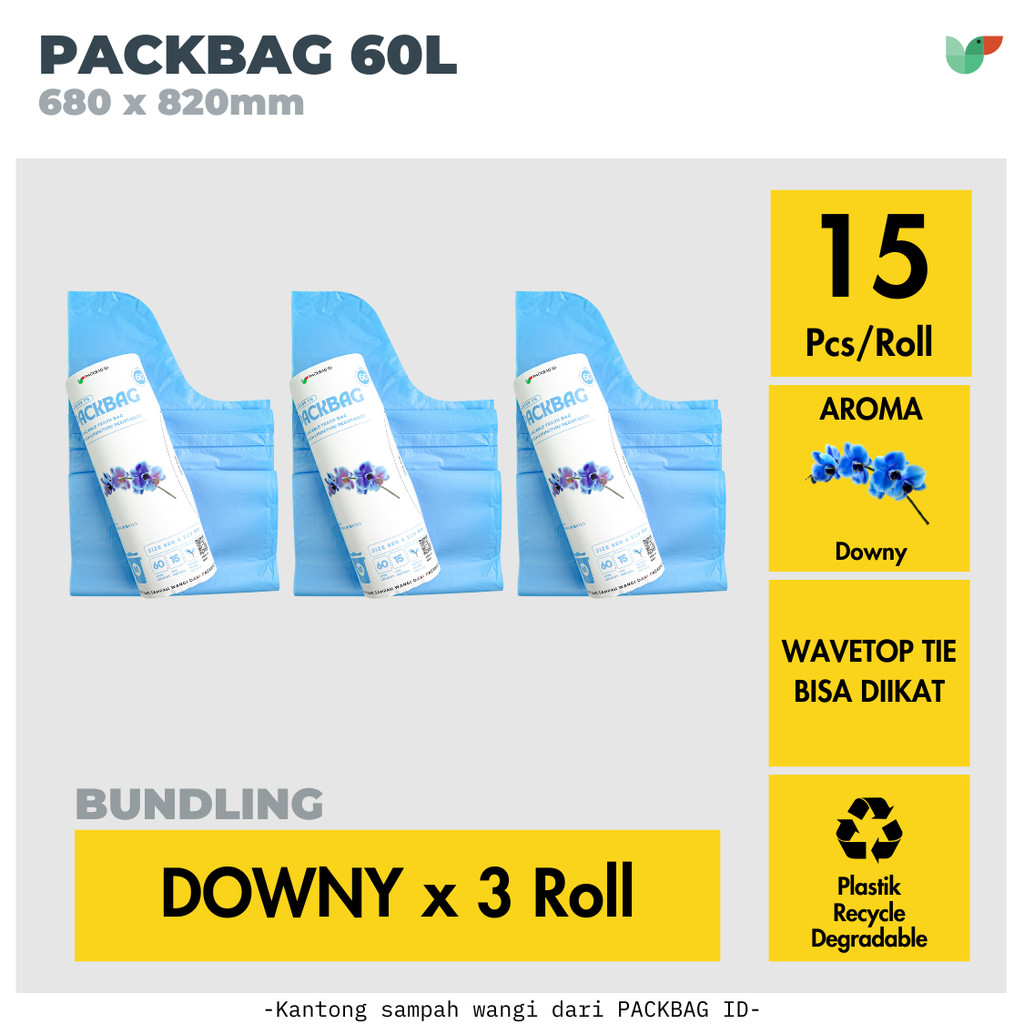Viewport: 1024px width, 1024px height.
Task: Click the yellow panel with the recycle symbol
Action: [869, 868]
